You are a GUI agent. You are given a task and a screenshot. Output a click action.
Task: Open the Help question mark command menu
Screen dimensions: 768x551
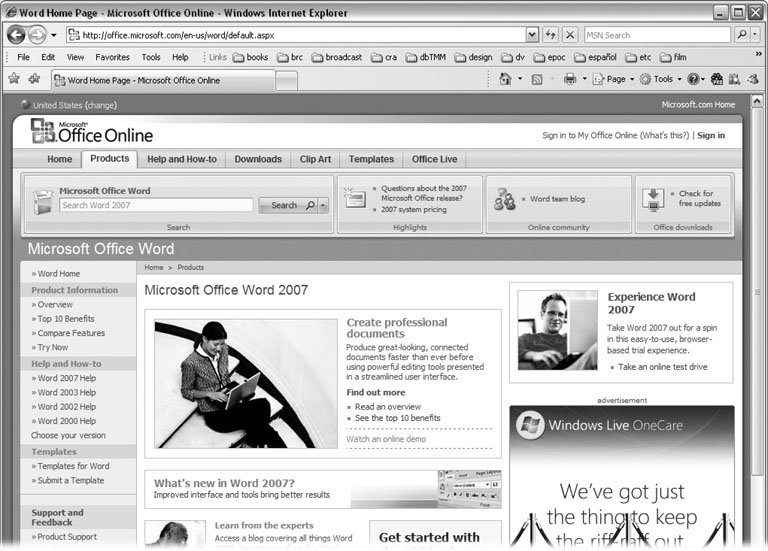(x=696, y=79)
